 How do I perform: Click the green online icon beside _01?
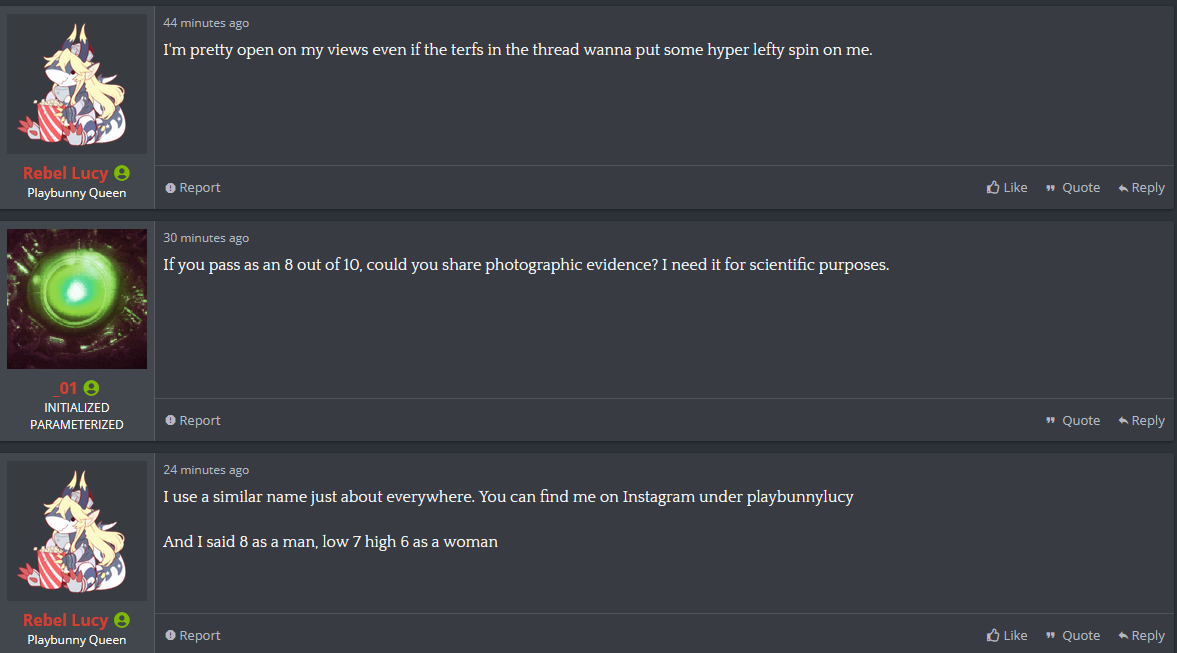(92, 388)
